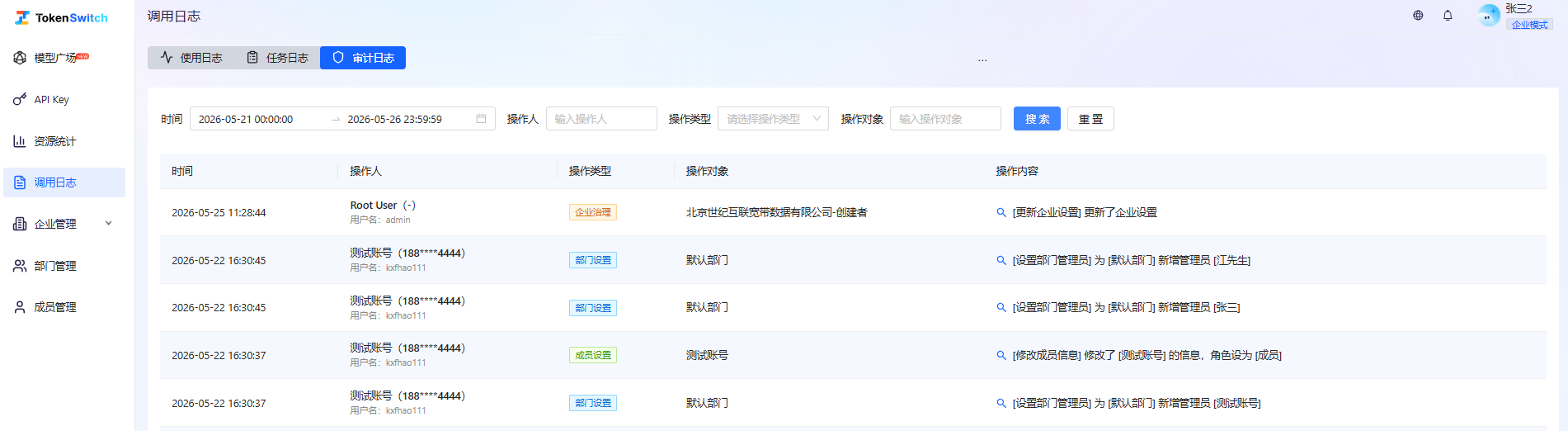Screen dimensions: 1568x431
Task: Click 测试账号 in 操作对象 column
Action: pos(707,355)
